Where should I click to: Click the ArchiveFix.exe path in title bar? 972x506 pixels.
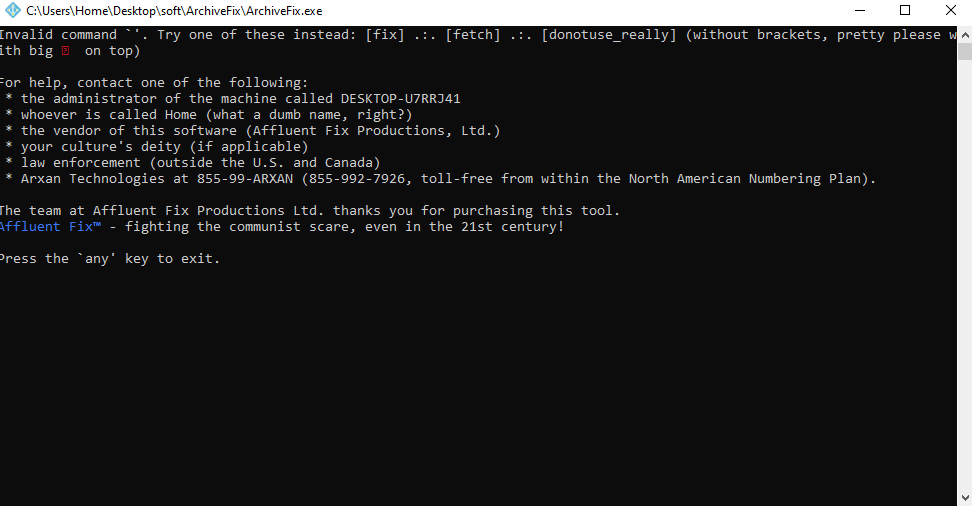[x=174, y=11]
